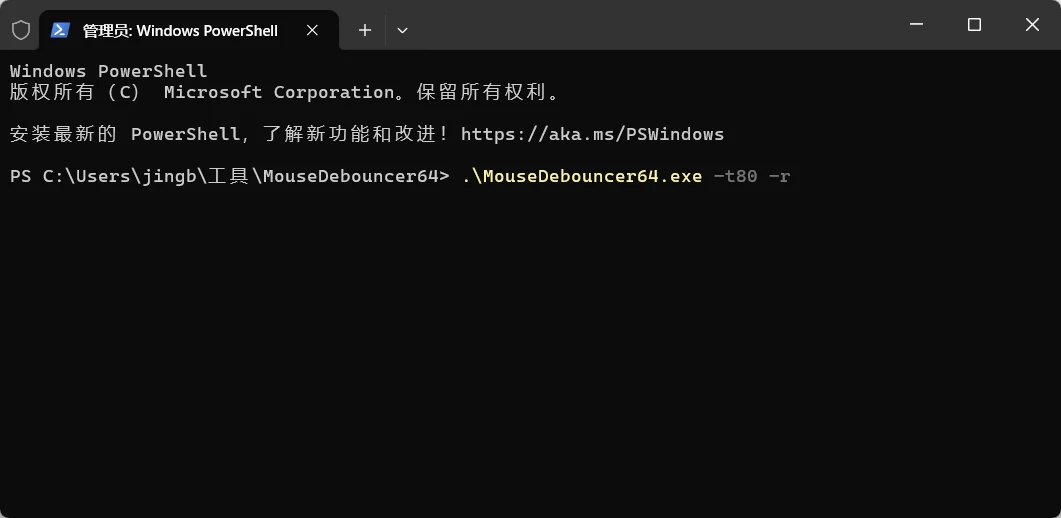Click the empty title bar drag area
Screen dimensions: 1061x518
coord(650,25)
